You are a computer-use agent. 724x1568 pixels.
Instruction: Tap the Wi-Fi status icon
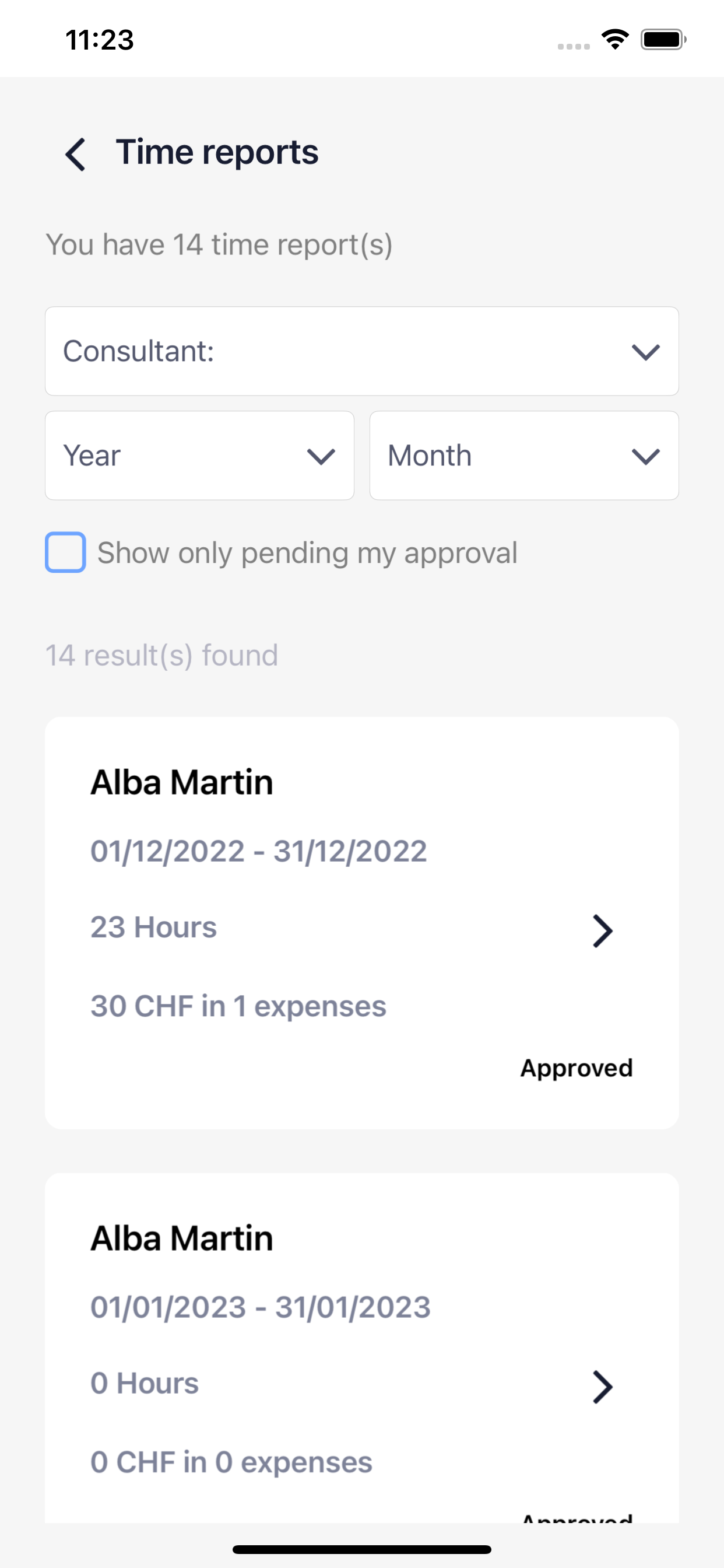pyautogui.click(x=615, y=40)
